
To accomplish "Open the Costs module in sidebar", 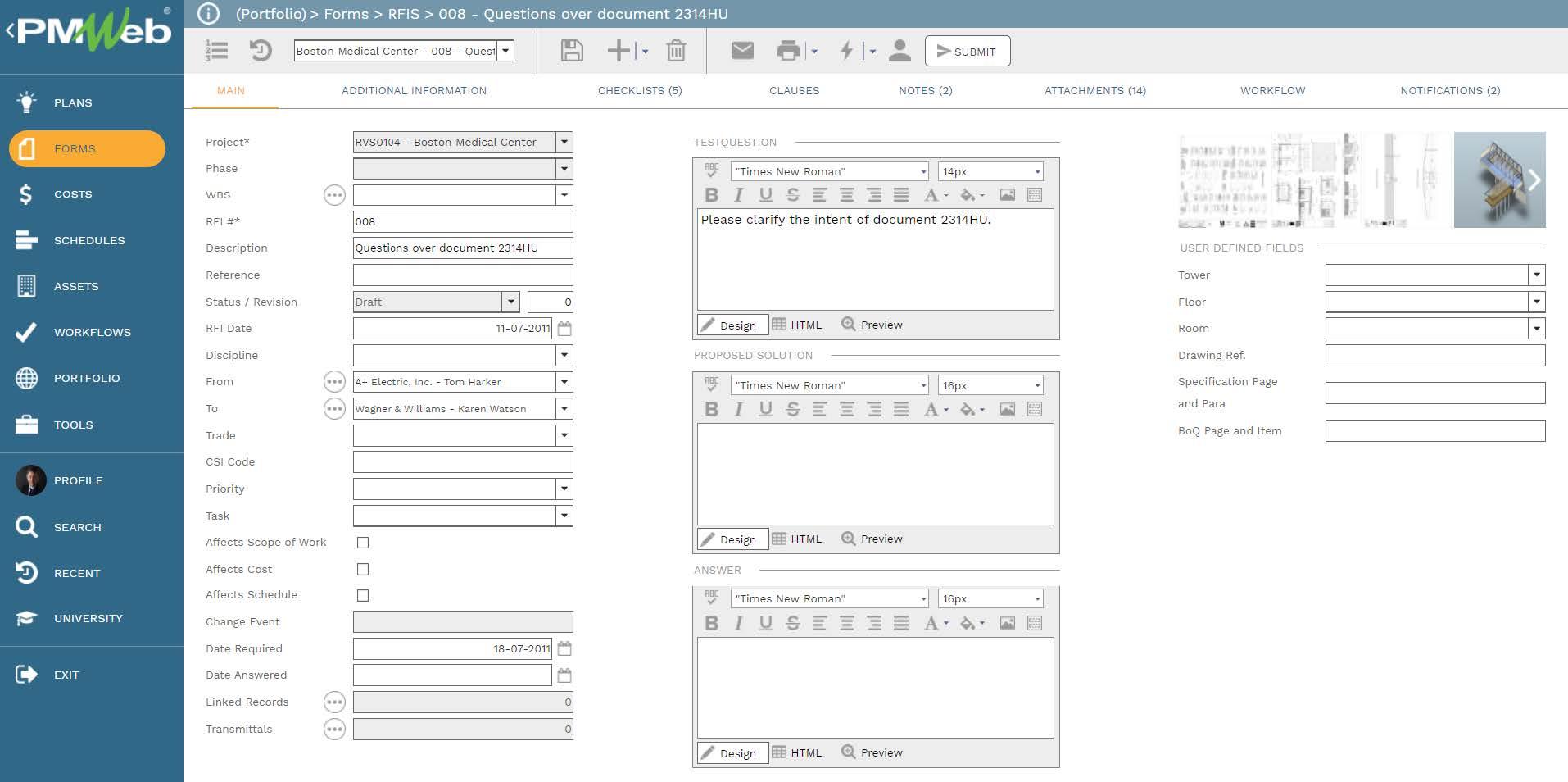I will (72, 194).
